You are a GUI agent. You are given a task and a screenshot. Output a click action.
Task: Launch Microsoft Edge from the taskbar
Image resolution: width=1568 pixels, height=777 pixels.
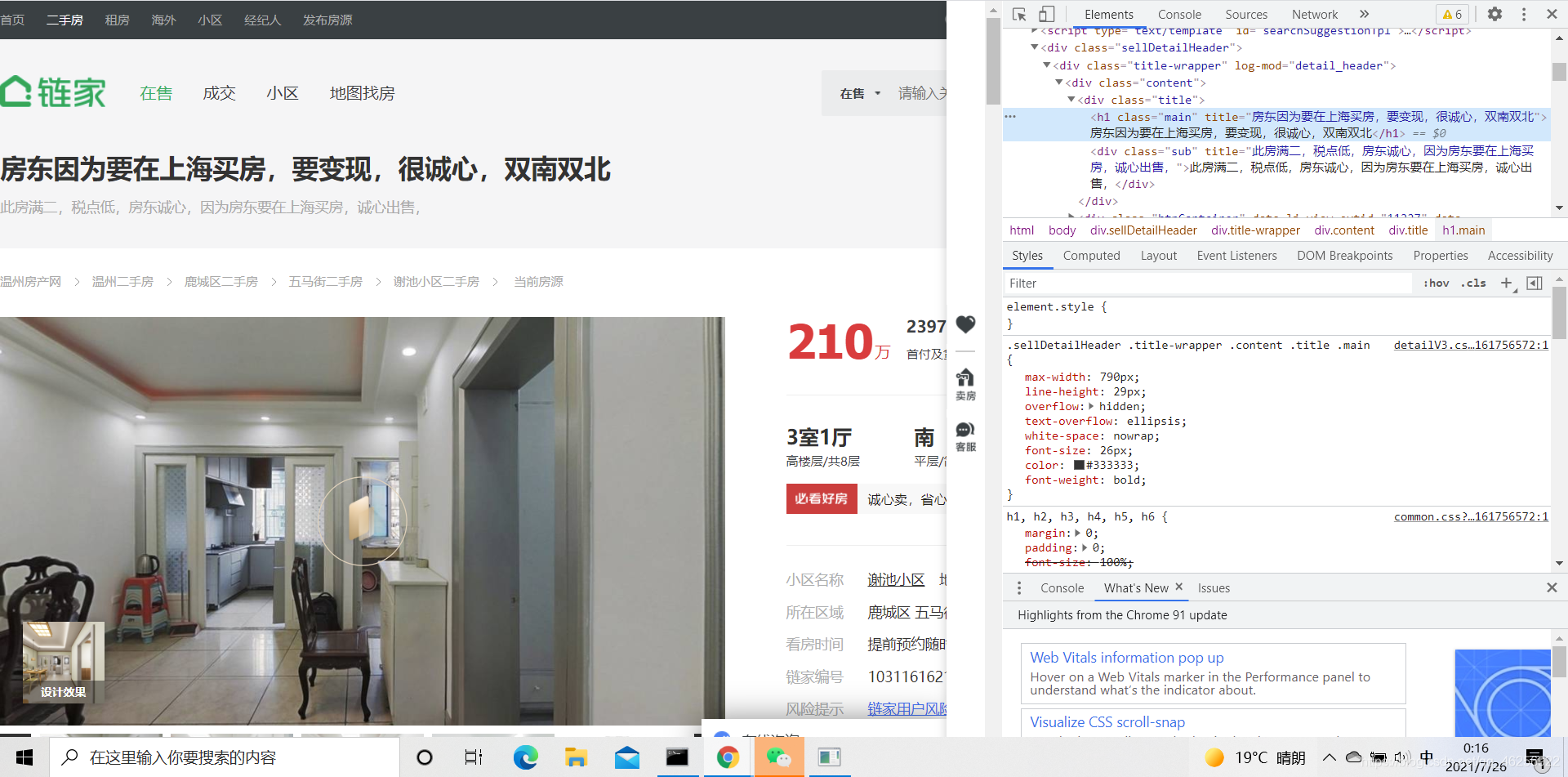point(525,757)
